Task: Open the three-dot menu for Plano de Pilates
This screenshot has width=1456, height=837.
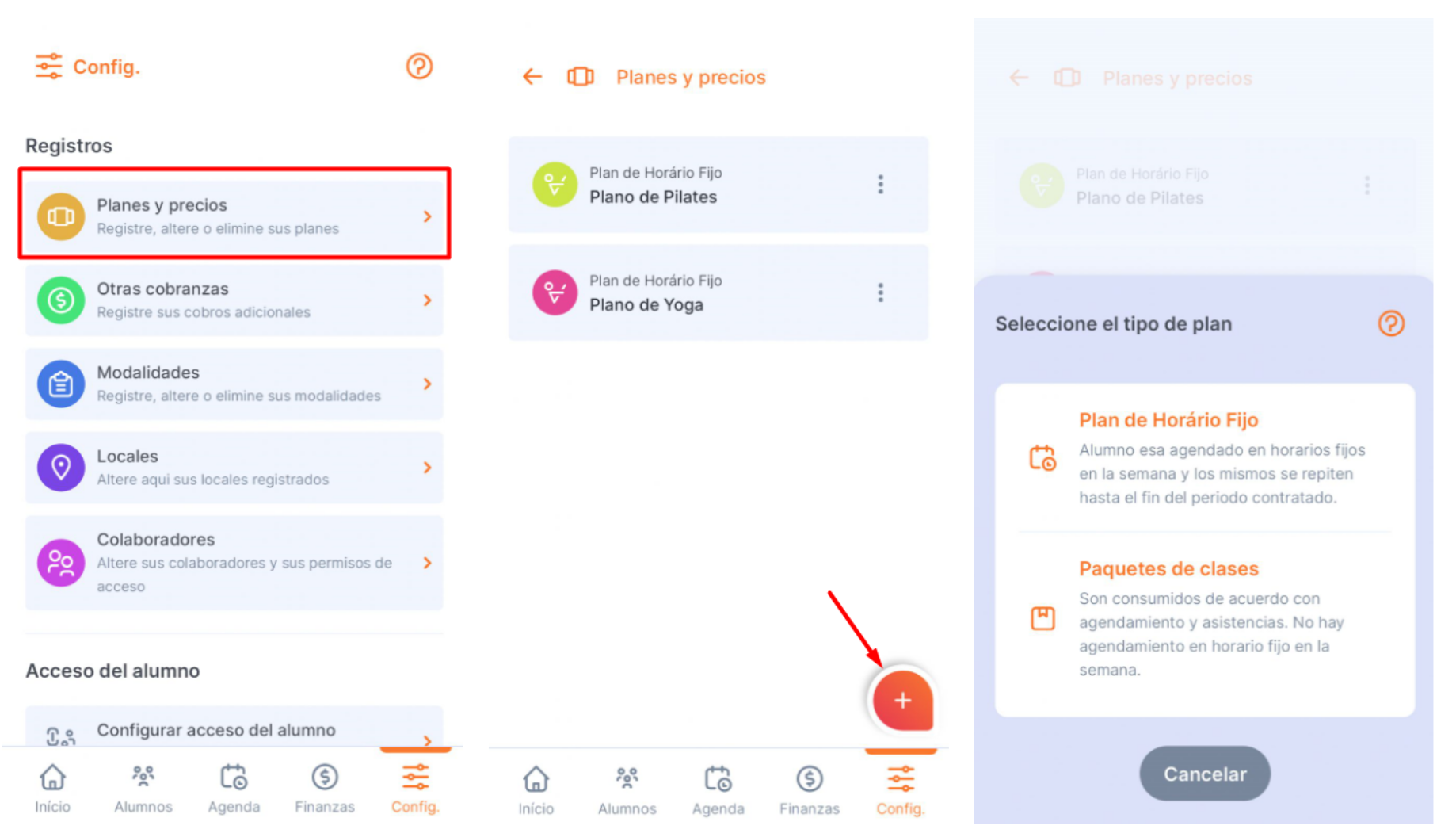Action: [880, 185]
